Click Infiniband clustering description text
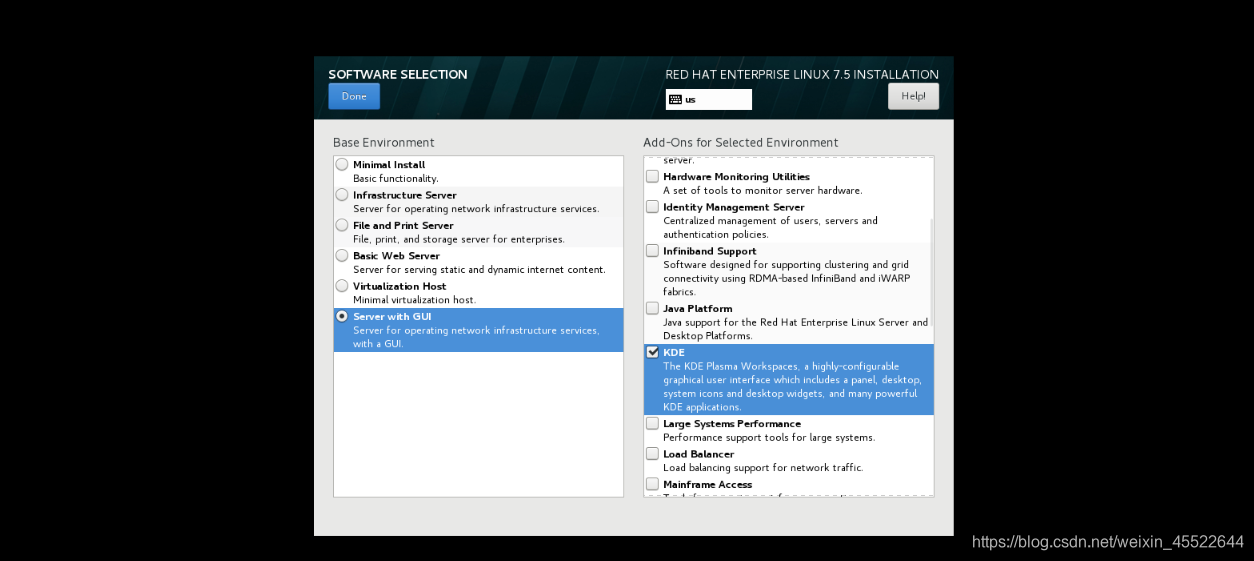This screenshot has height=561, width=1254. (786, 278)
